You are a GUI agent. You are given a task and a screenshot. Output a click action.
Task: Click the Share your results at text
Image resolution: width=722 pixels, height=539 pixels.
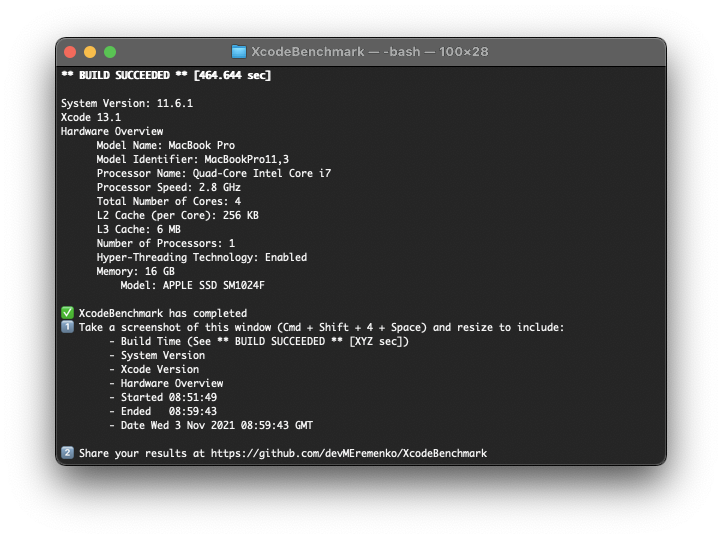pos(142,453)
